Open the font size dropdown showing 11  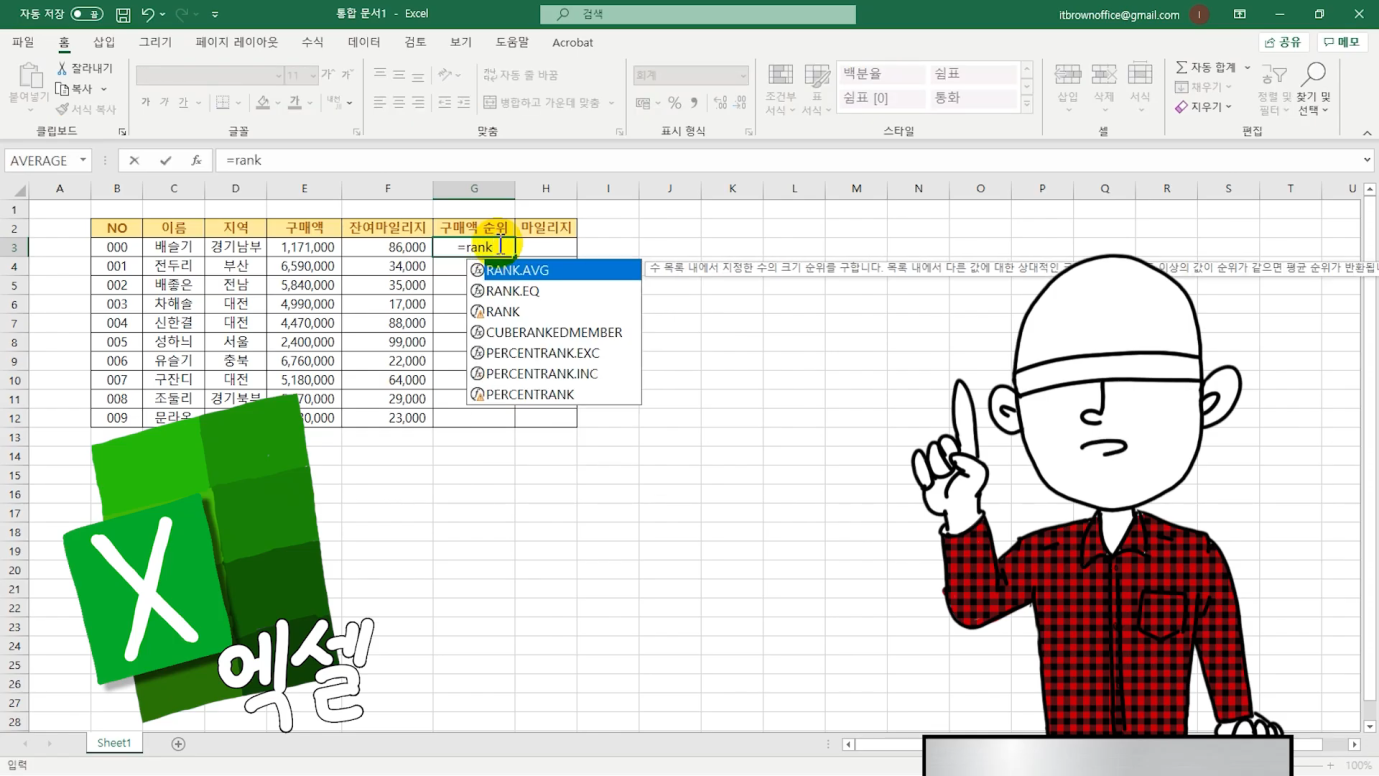point(313,76)
